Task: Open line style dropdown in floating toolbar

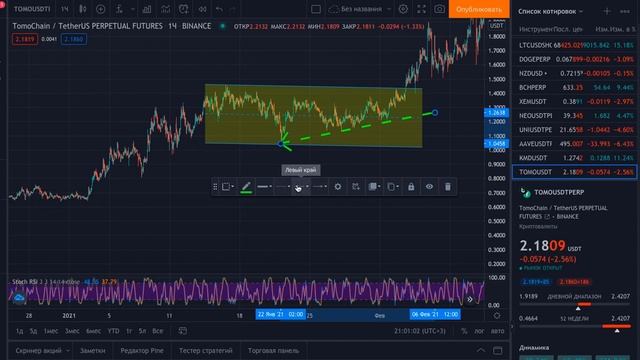Action: tap(283, 187)
